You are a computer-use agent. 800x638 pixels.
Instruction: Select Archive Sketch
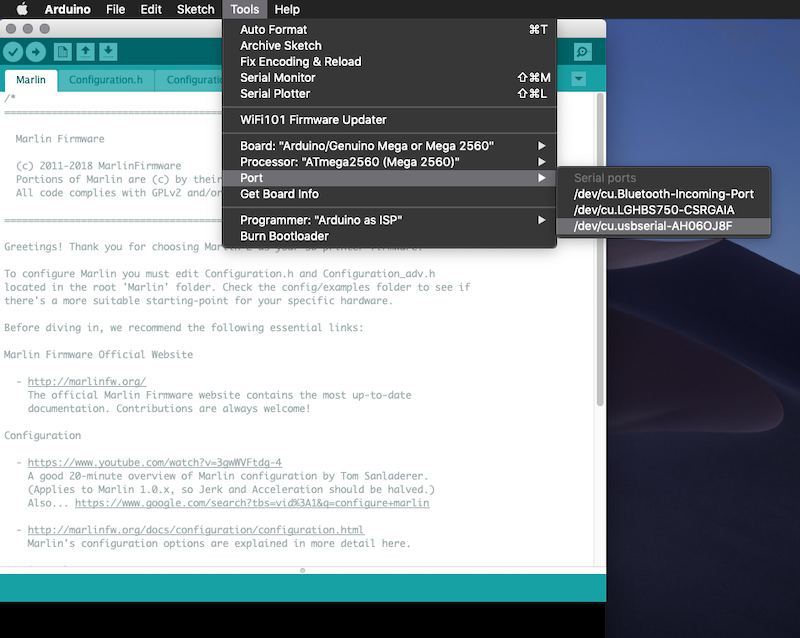pyautogui.click(x=389, y=45)
